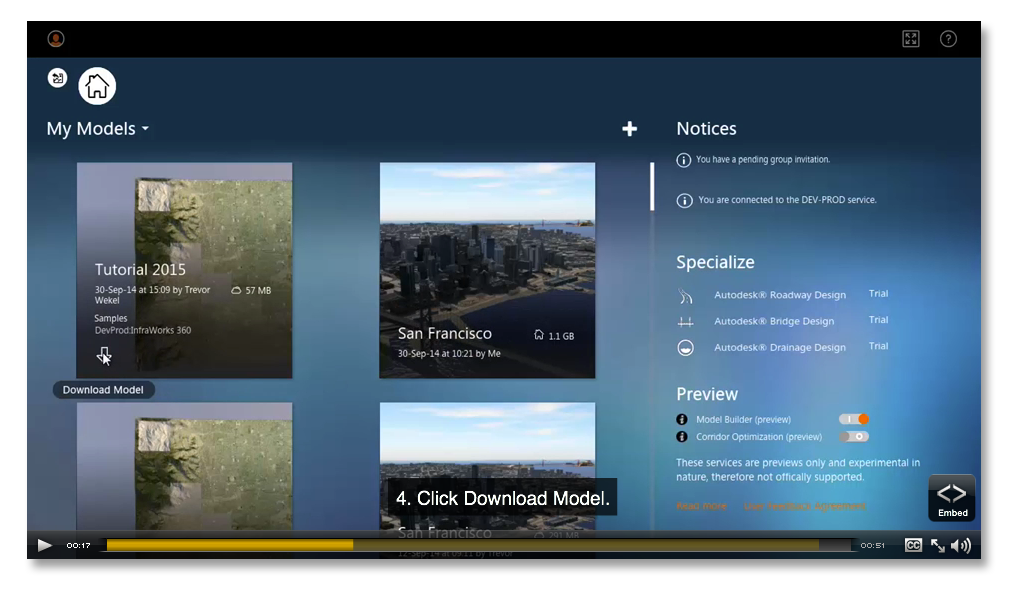This screenshot has width=1034, height=615.
Task: Click the Drainage Design icon
Action: click(685, 347)
